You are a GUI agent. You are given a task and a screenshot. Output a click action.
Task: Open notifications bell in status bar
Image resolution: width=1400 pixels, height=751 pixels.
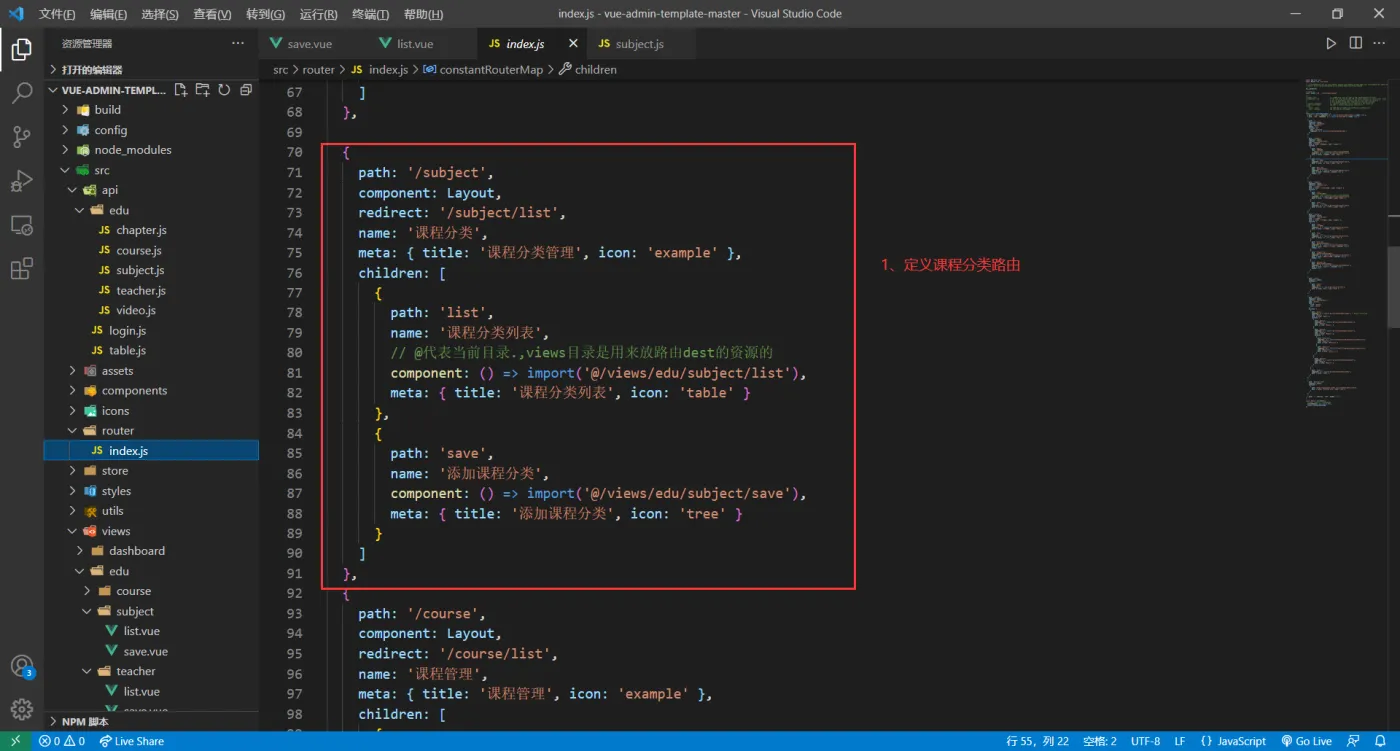coord(1379,741)
